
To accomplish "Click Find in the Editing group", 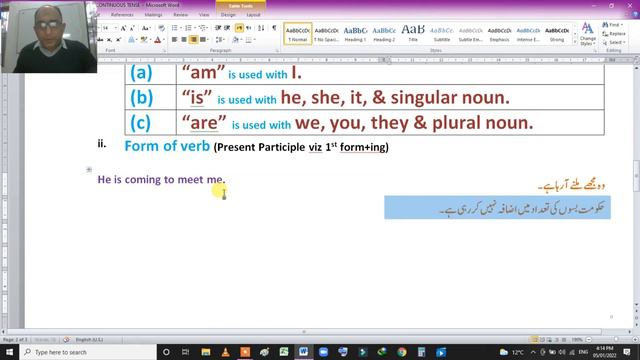I will tap(613, 25).
